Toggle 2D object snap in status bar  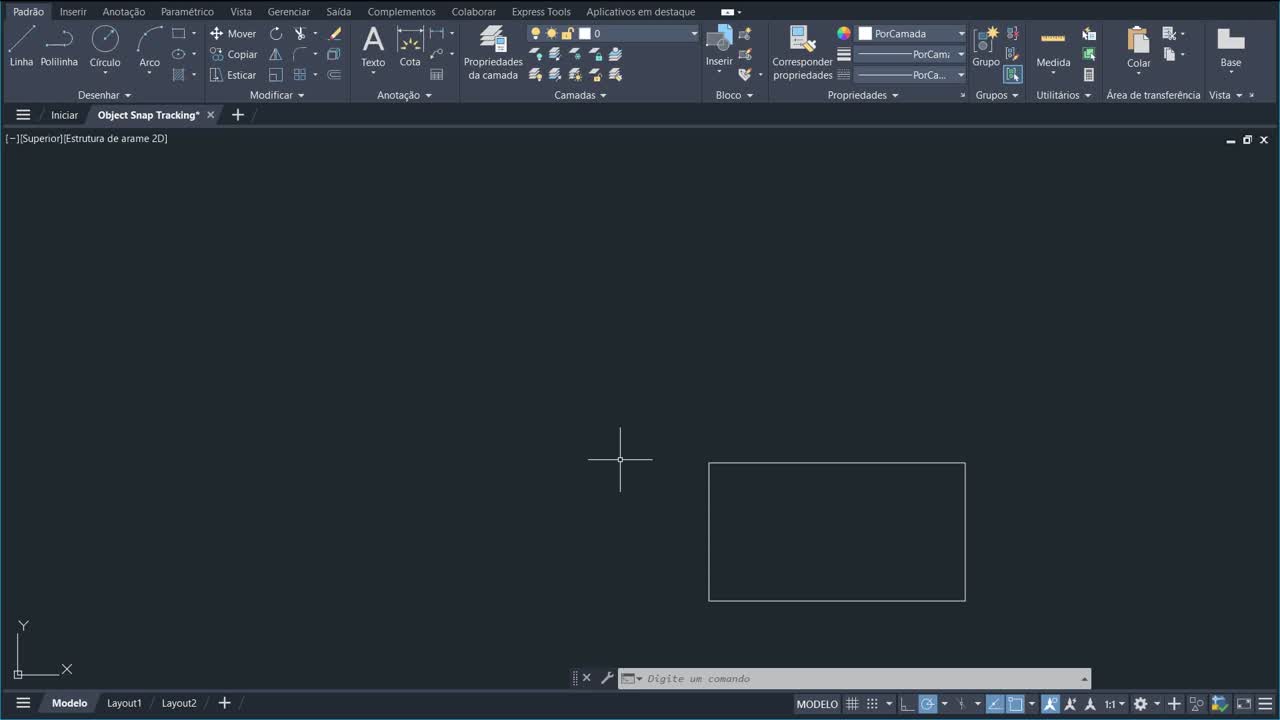[1014, 704]
